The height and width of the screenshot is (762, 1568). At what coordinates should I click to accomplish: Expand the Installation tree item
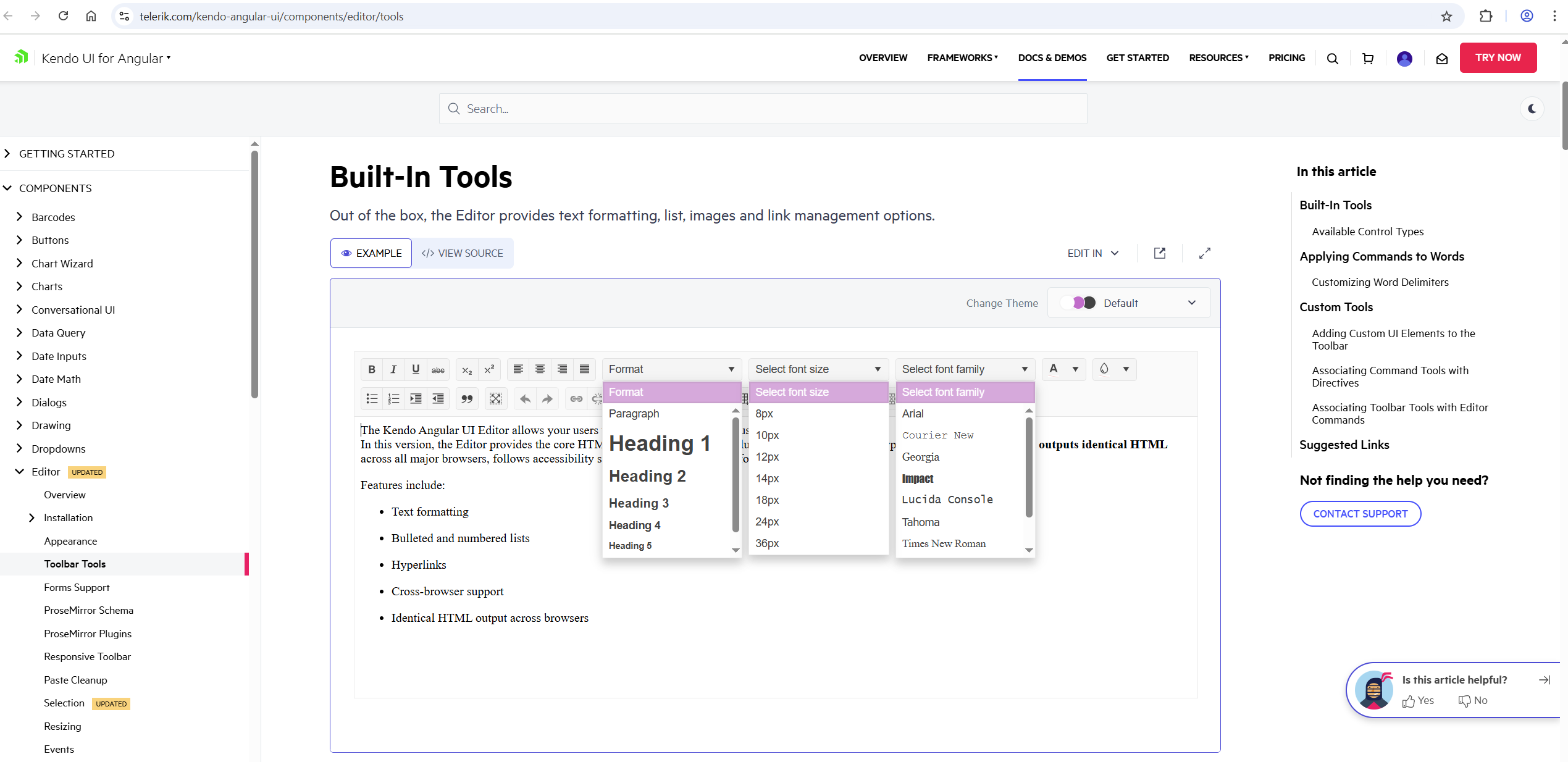coord(31,518)
